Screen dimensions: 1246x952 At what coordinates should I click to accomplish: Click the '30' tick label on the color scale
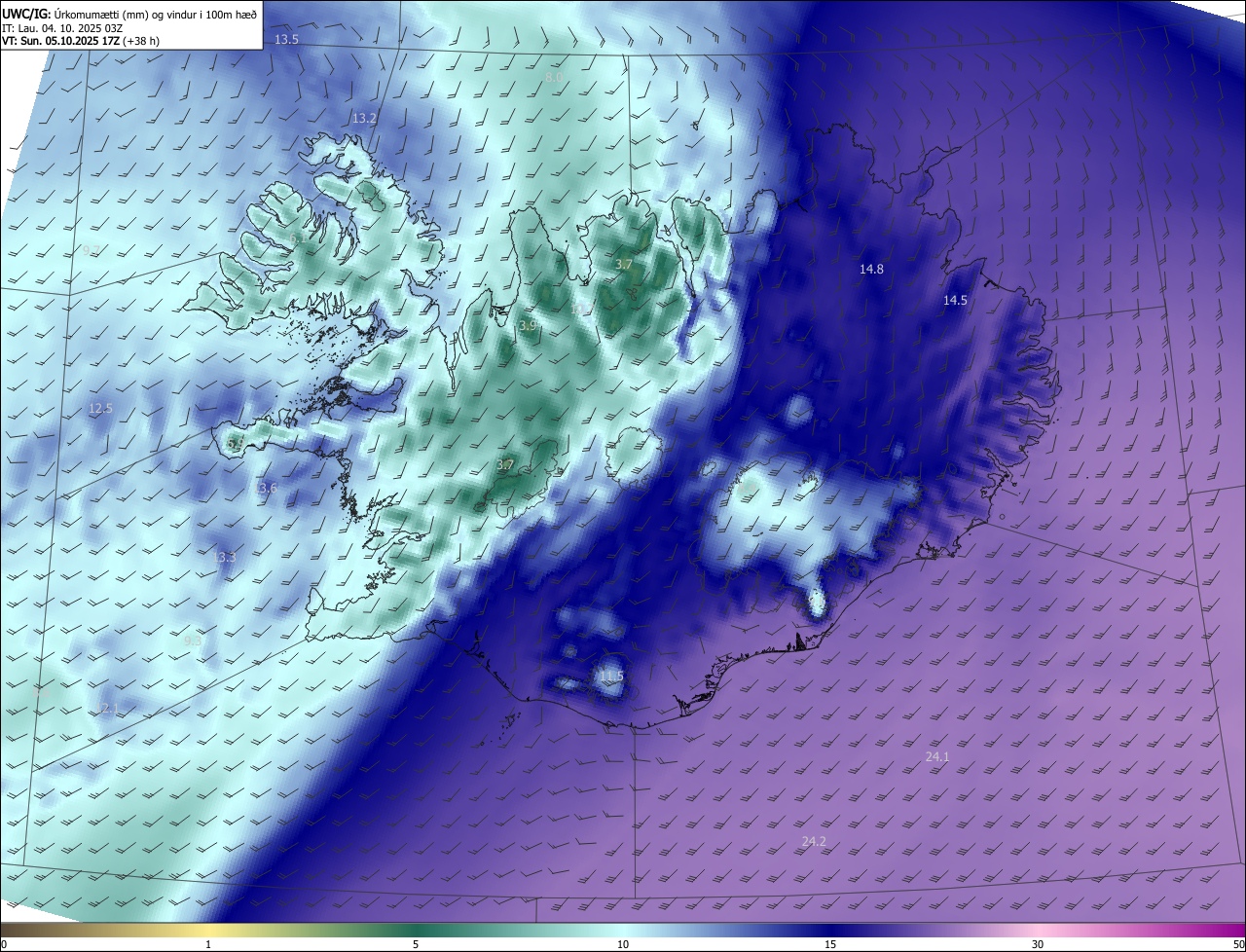[x=1038, y=944]
